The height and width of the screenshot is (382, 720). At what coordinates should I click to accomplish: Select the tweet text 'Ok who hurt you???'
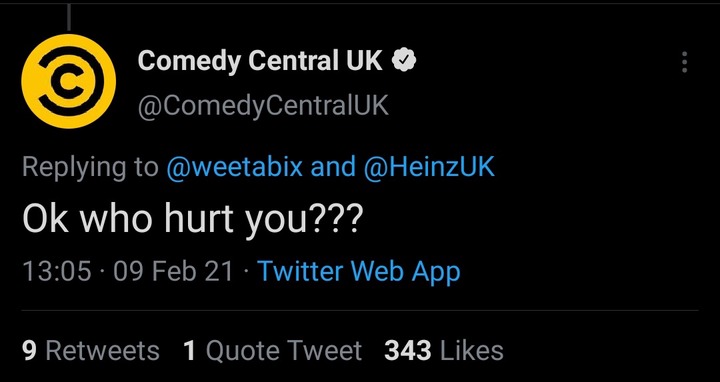(x=192, y=218)
